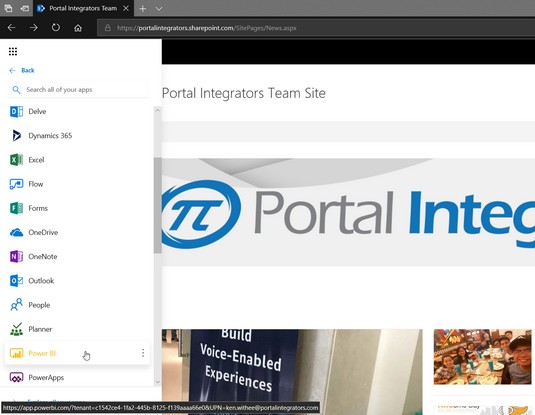535x415 pixels.
Task: Reload the page with refresh icon
Action: (x=56, y=27)
